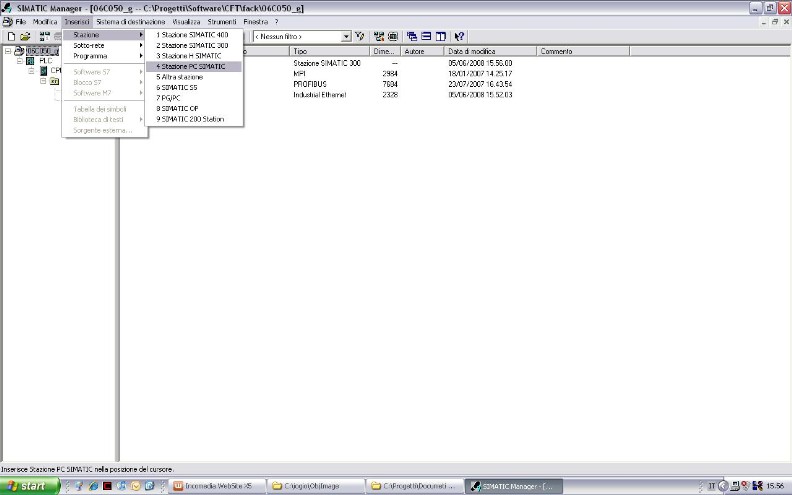Click the Accessible Nodes toolbar icon
This screenshot has width=792, height=495.
click(x=44, y=36)
